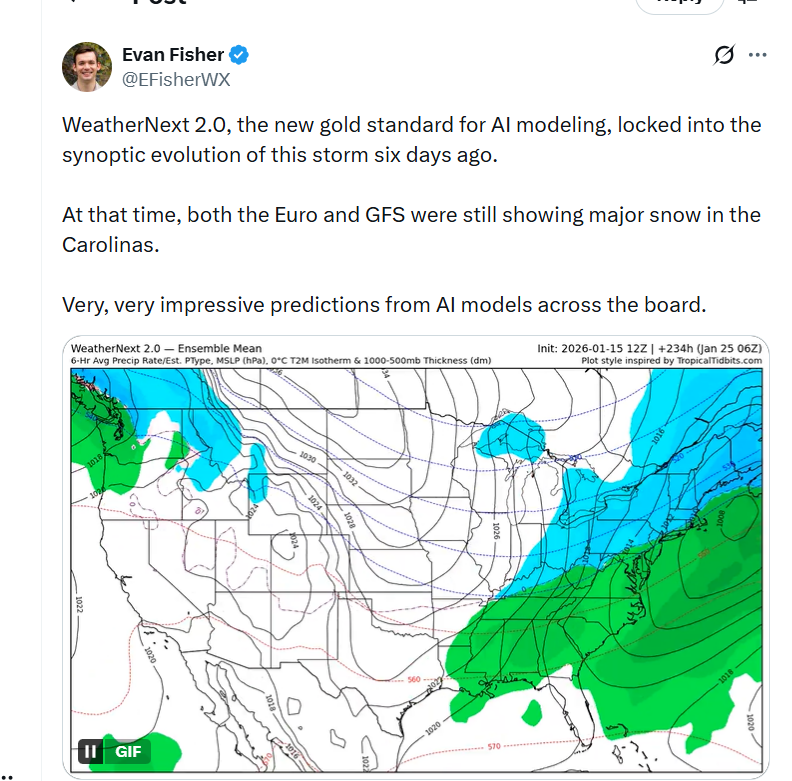The height and width of the screenshot is (781, 792).
Task: Pause the playing GIF
Action: coord(91,751)
